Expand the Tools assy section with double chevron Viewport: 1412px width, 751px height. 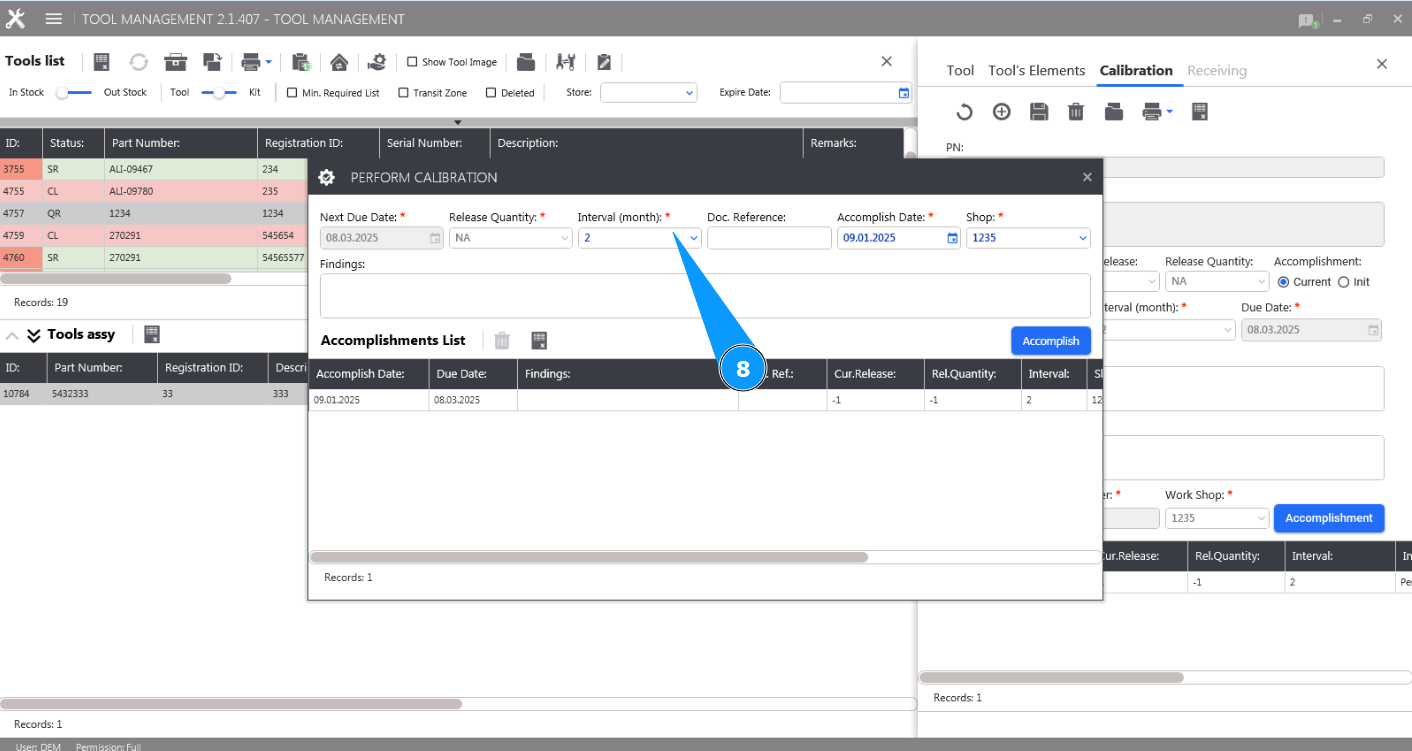[34, 335]
